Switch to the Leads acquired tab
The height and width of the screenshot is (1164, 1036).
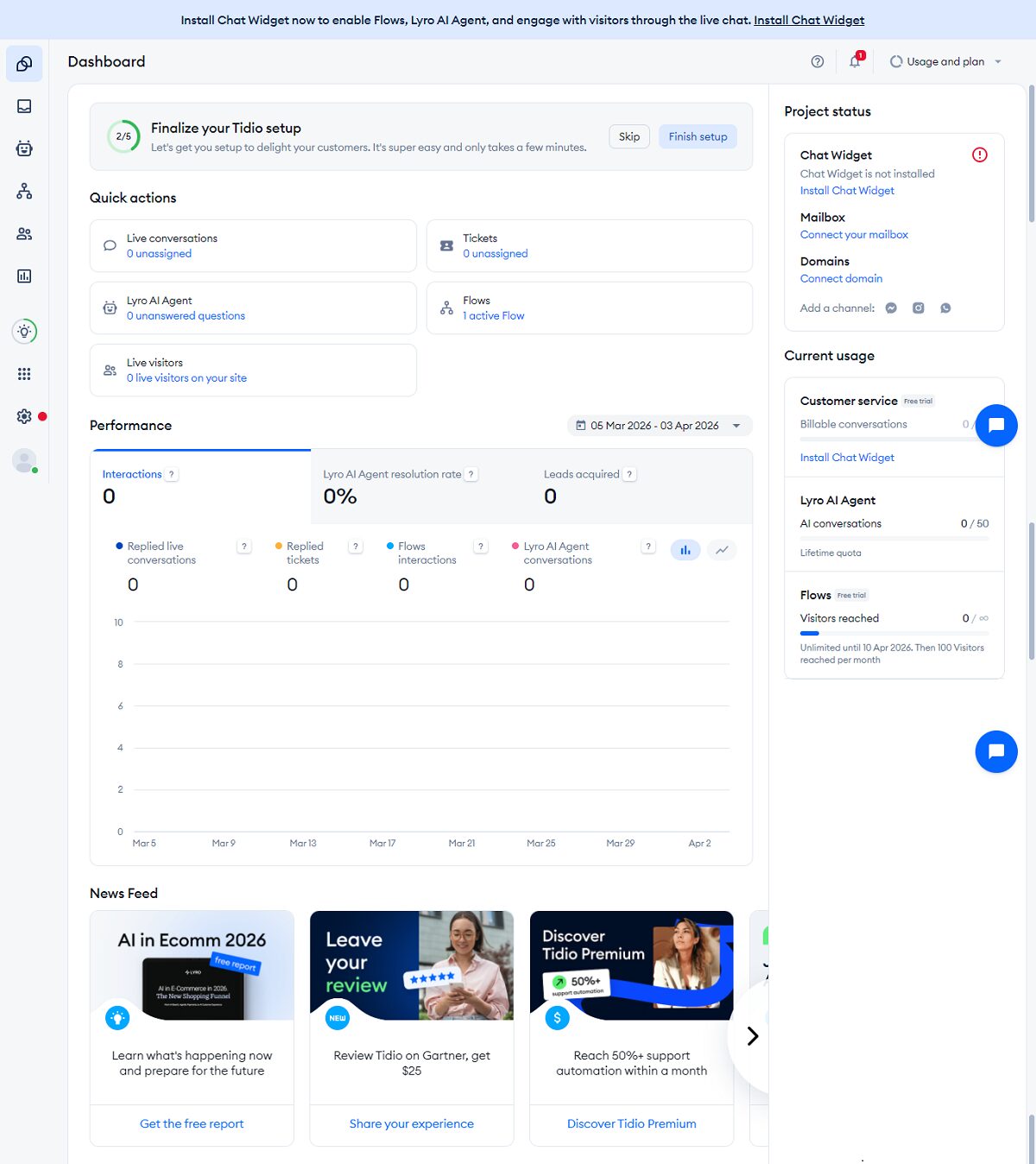(582, 473)
